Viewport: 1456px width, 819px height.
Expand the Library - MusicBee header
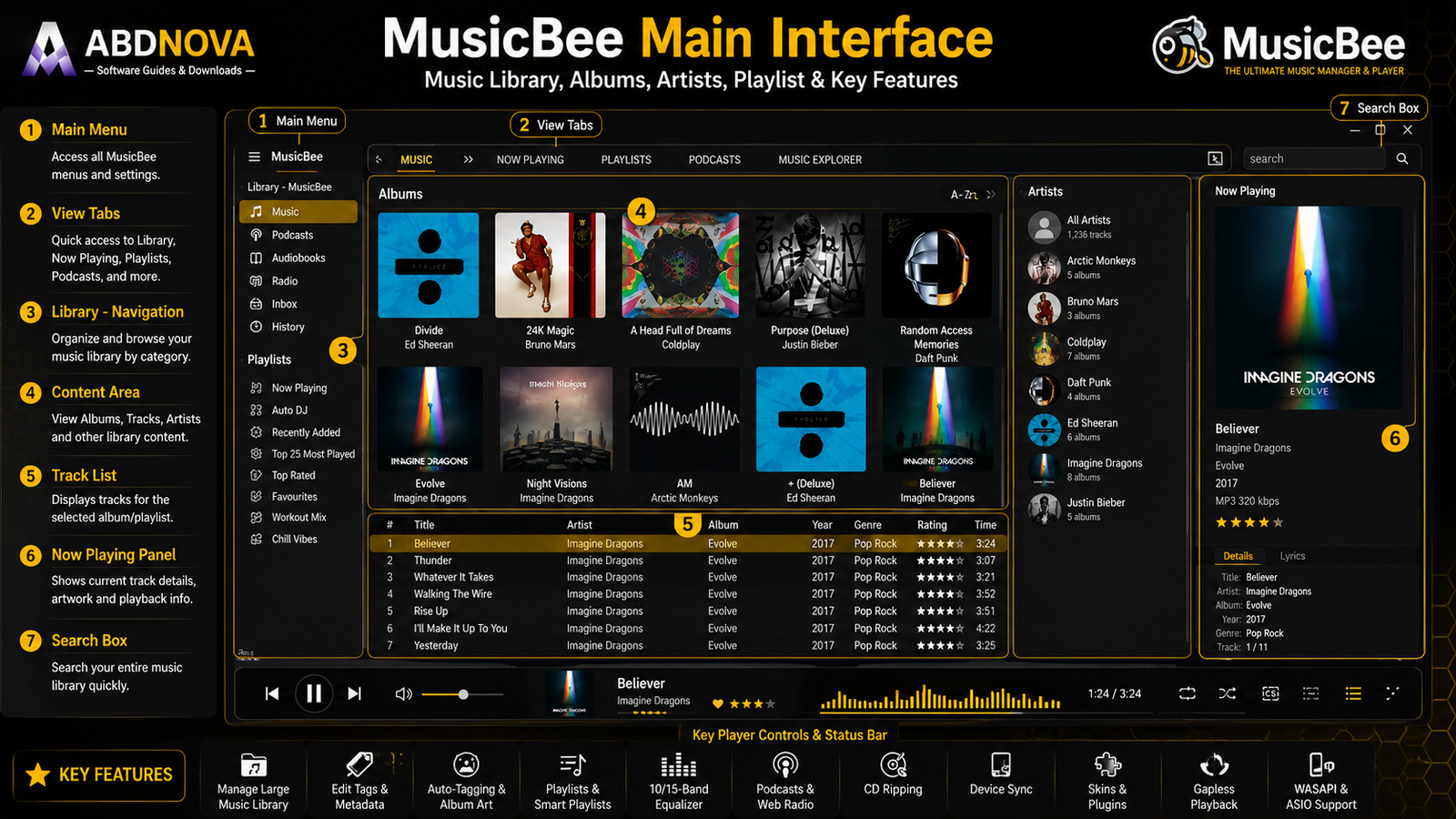point(289,187)
